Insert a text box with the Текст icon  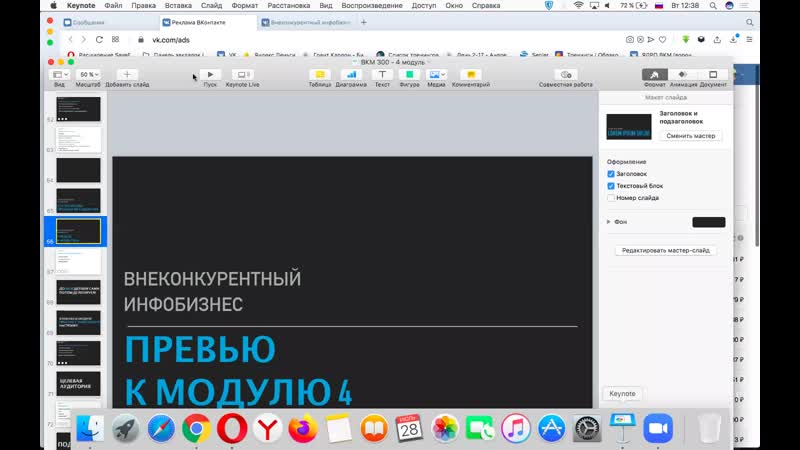pyautogui.click(x=382, y=74)
